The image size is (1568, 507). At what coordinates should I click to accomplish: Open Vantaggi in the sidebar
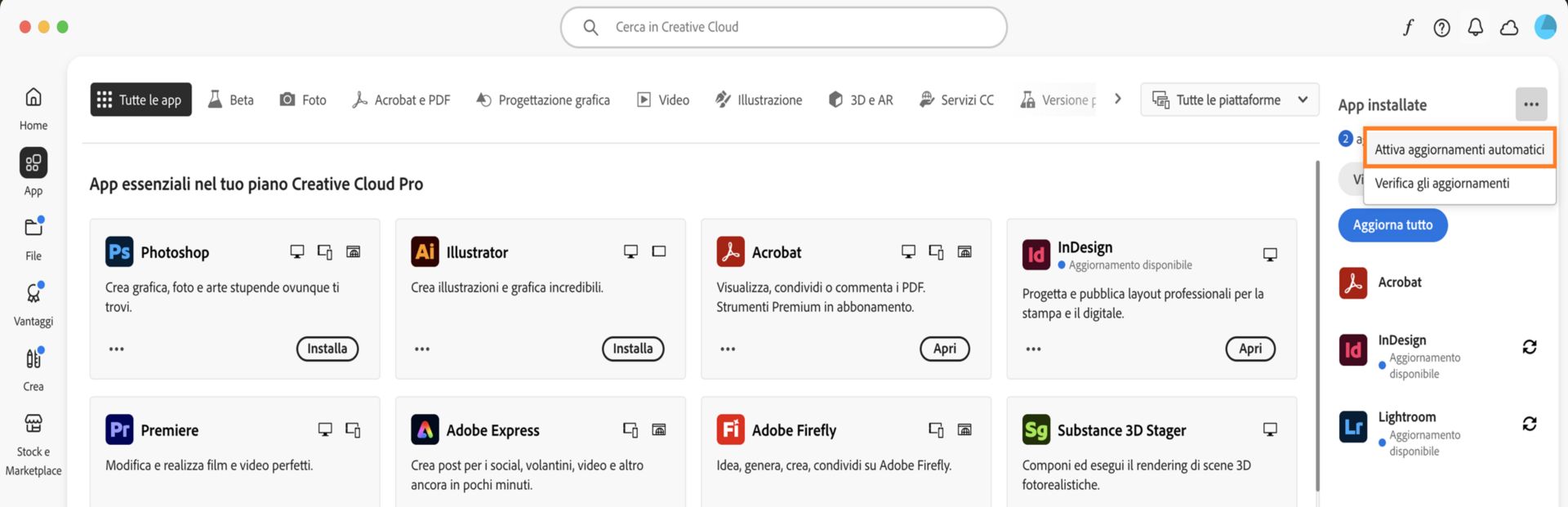tap(33, 303)
